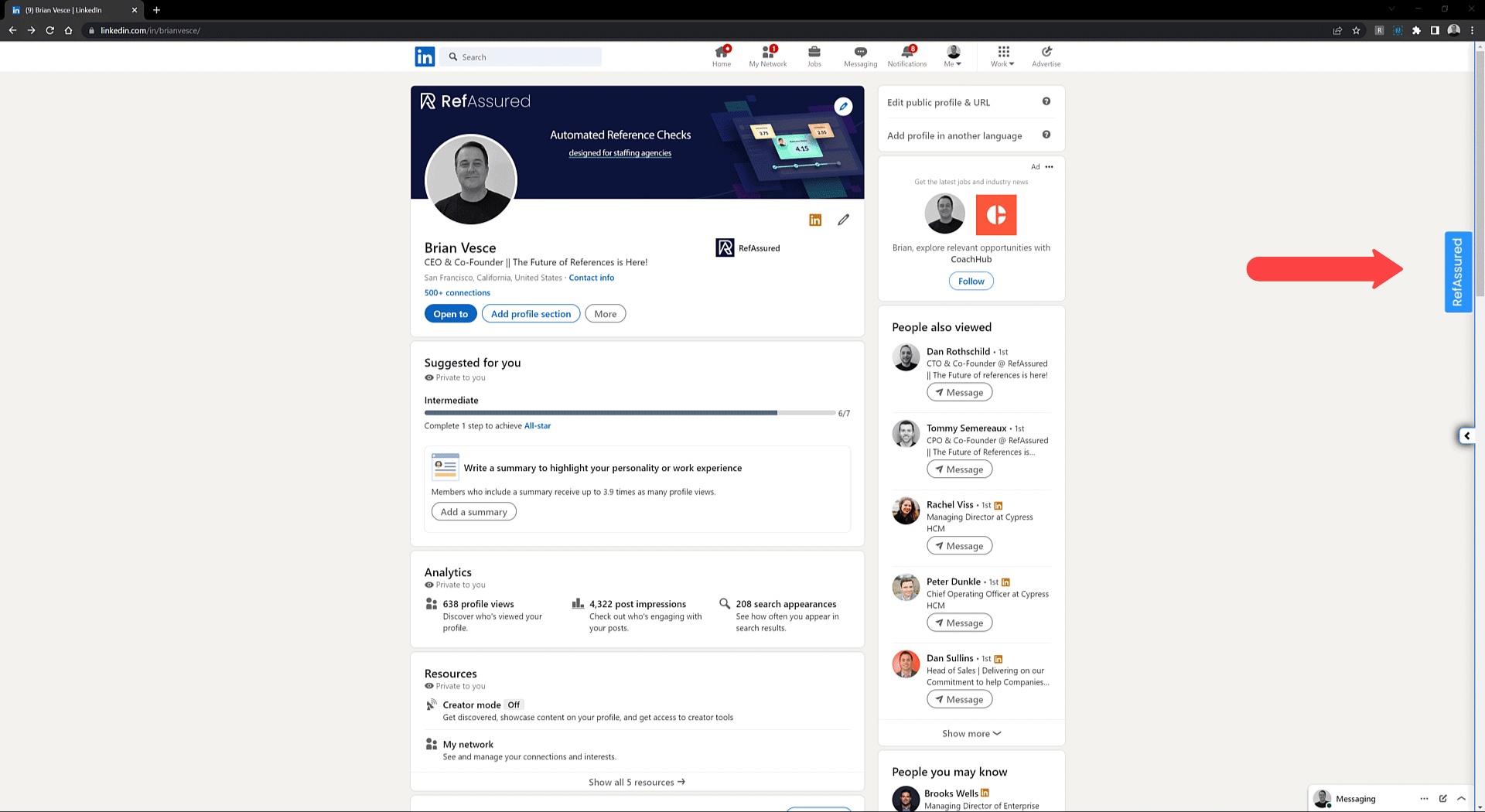The width and height of the screenshot is (1485, 812).
Task: Open My Network in the navigation bar
Action: [x=768, y=56]
